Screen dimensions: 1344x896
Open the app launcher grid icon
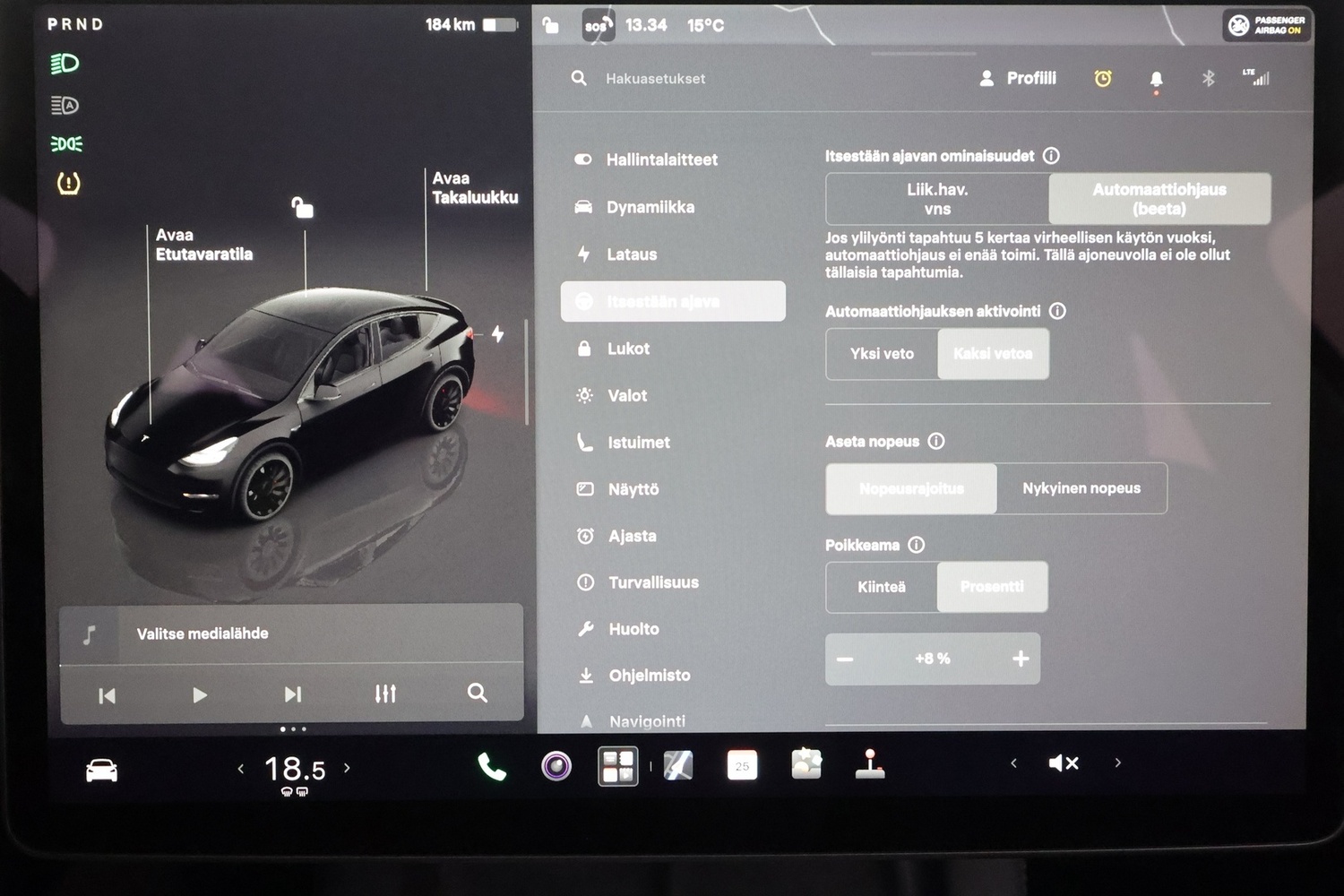click(x=618, y=766)
